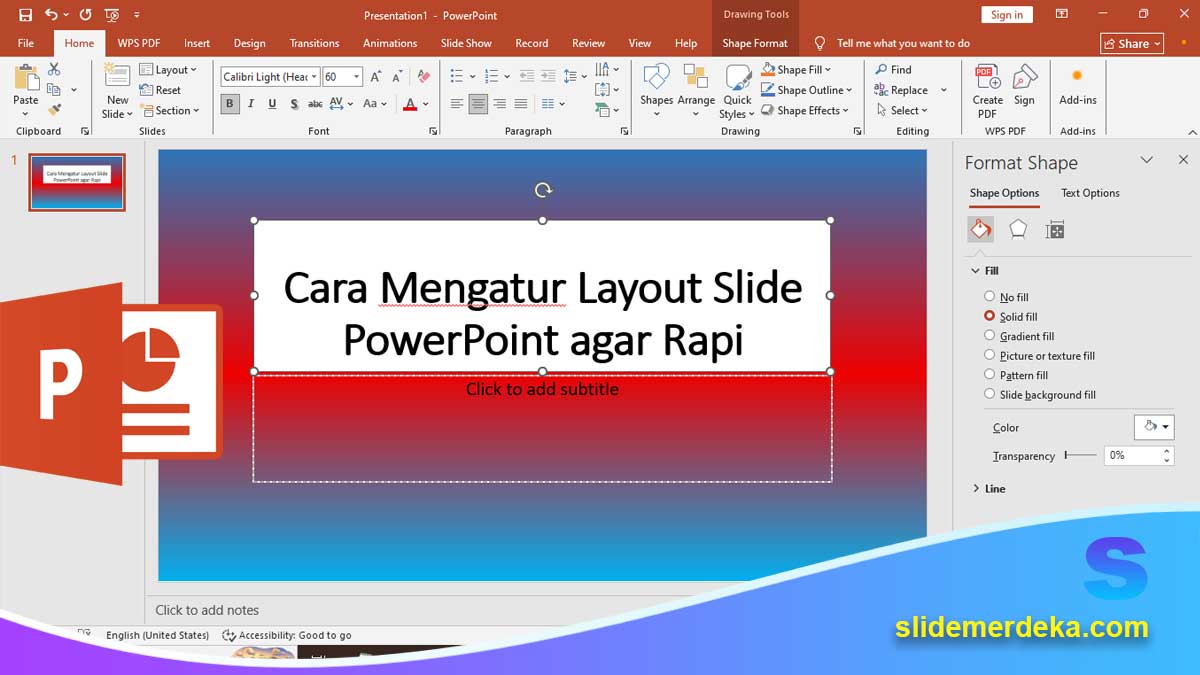Screen dimensions: 1200x675
Task: Expand the Line section
Action: click(988, 488)
